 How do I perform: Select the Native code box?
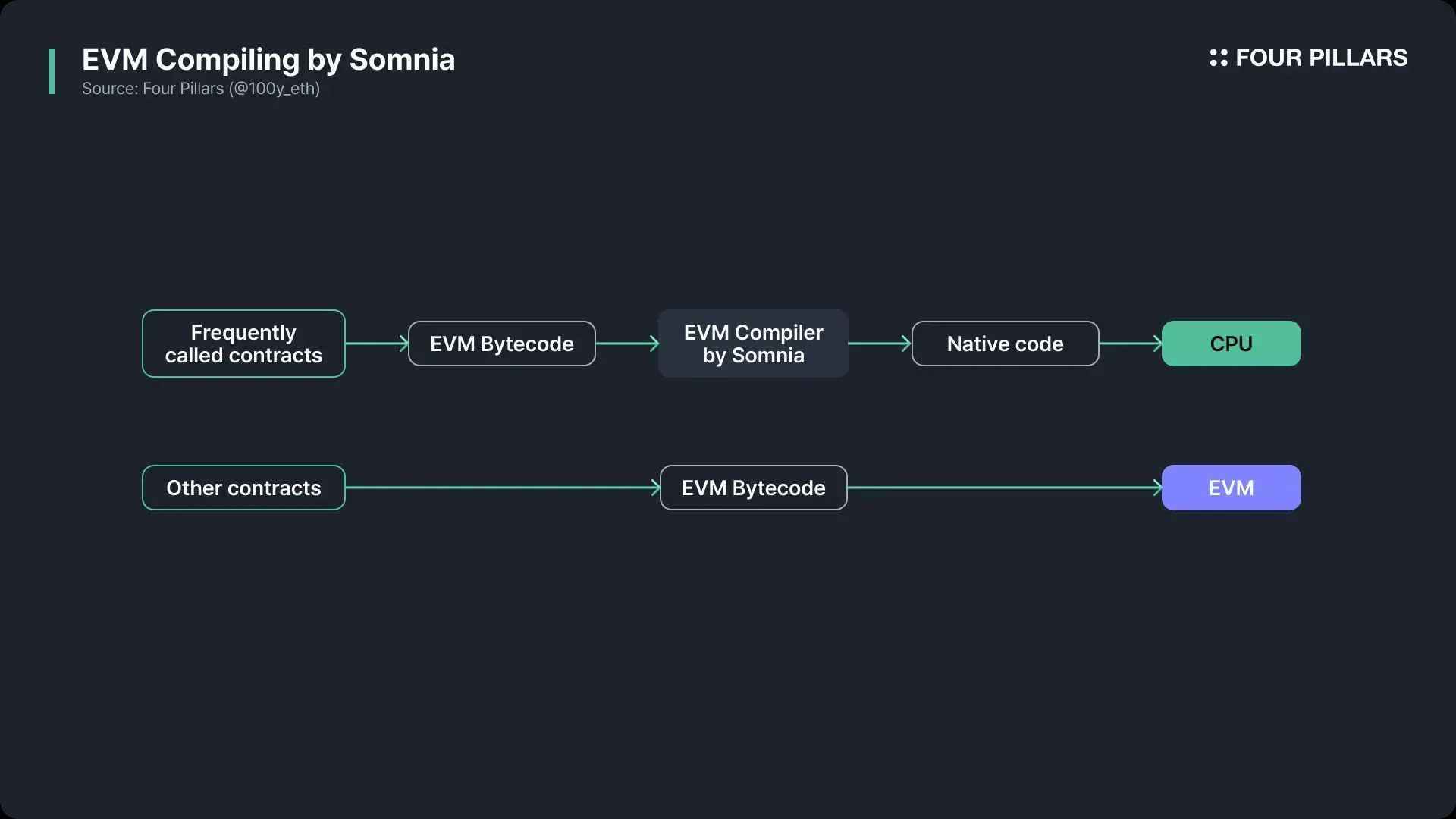click(1006, 344)
